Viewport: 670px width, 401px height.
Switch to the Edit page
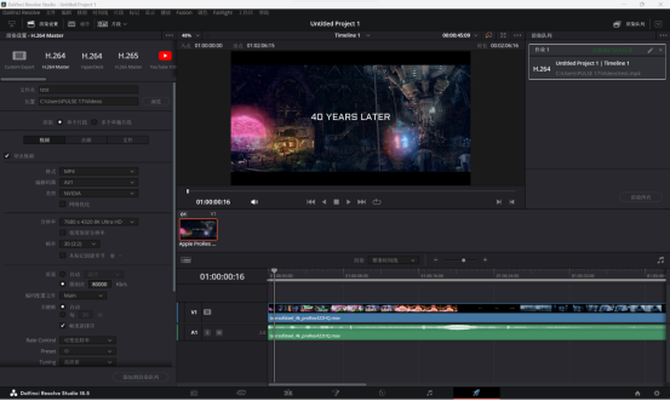click(288, 393)
